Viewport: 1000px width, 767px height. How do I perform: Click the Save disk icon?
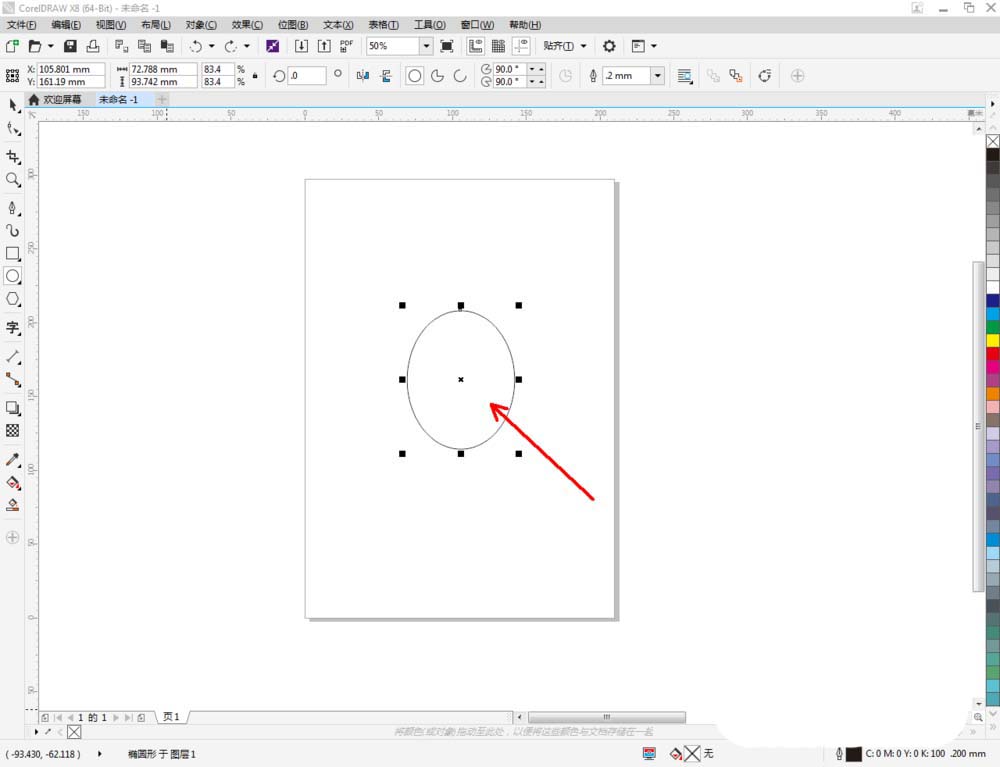click(70, 46)
